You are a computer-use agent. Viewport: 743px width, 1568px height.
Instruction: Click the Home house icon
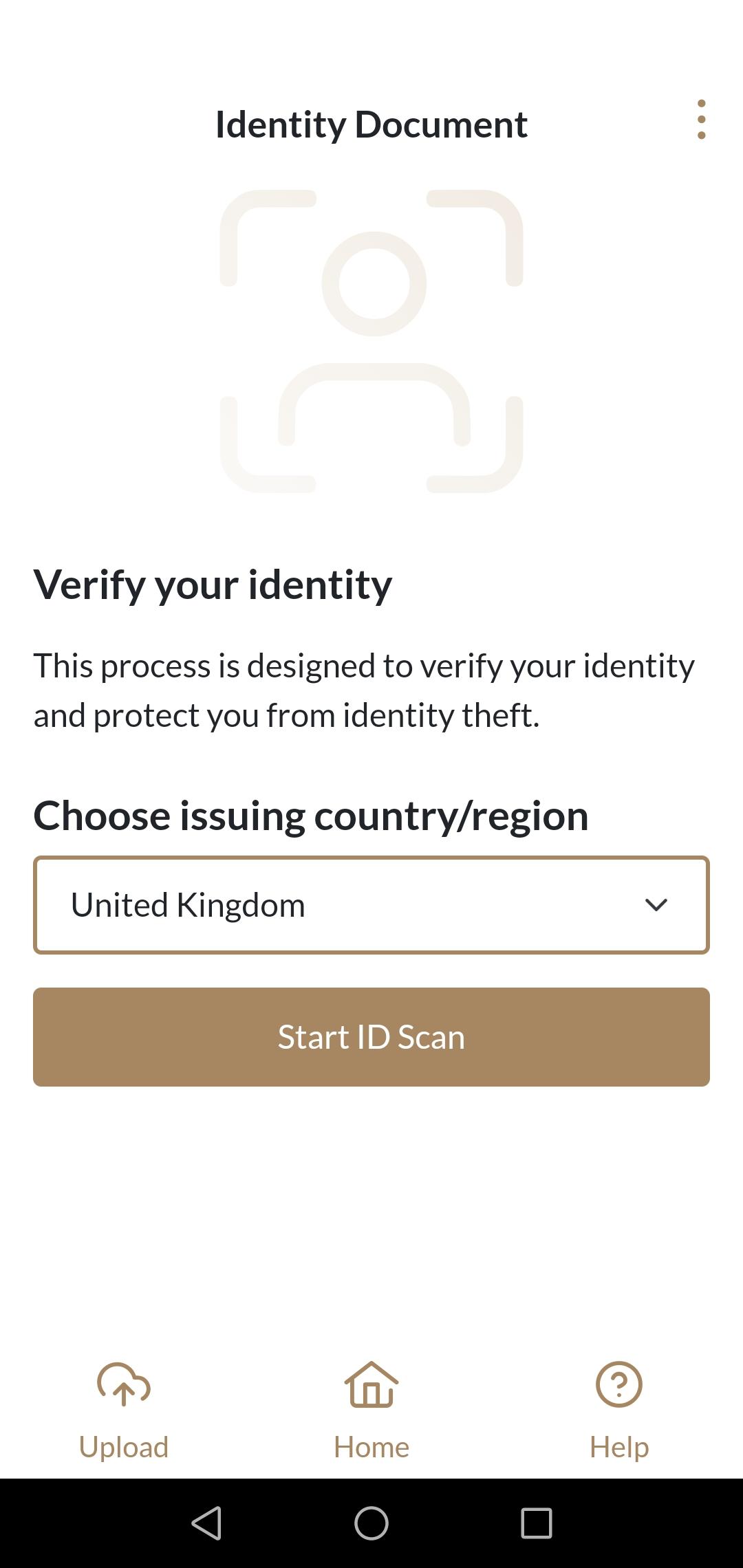[x=371, y=1384]
